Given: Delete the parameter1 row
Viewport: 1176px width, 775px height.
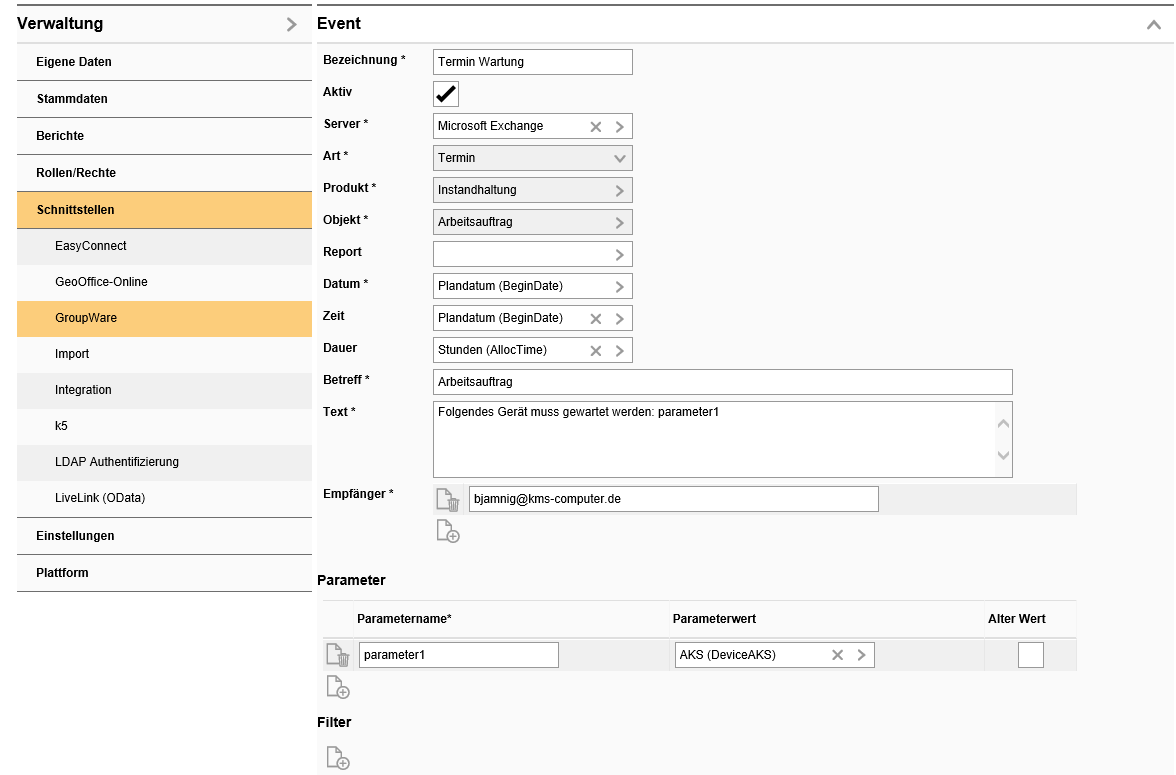Looking at the screenshot, I should pos(337,654).
